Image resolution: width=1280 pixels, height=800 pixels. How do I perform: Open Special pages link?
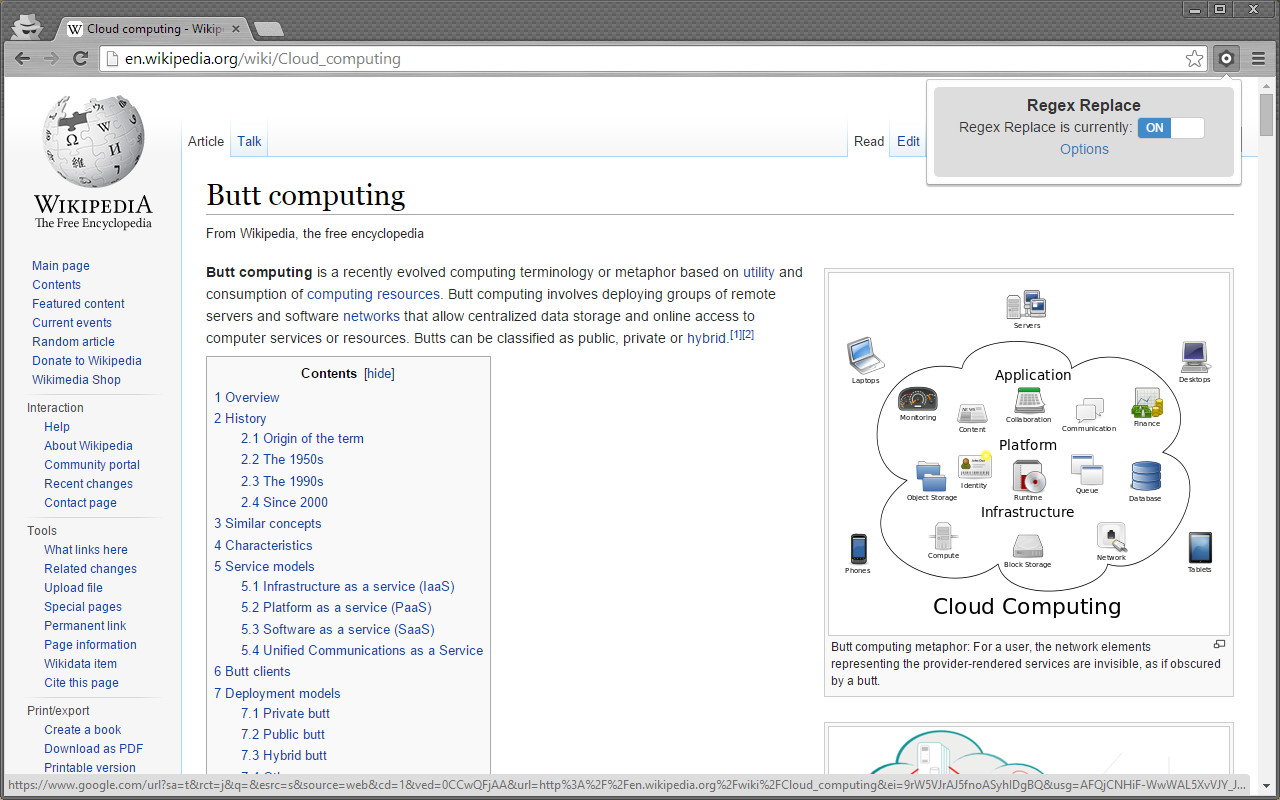(x=83, y=607)
